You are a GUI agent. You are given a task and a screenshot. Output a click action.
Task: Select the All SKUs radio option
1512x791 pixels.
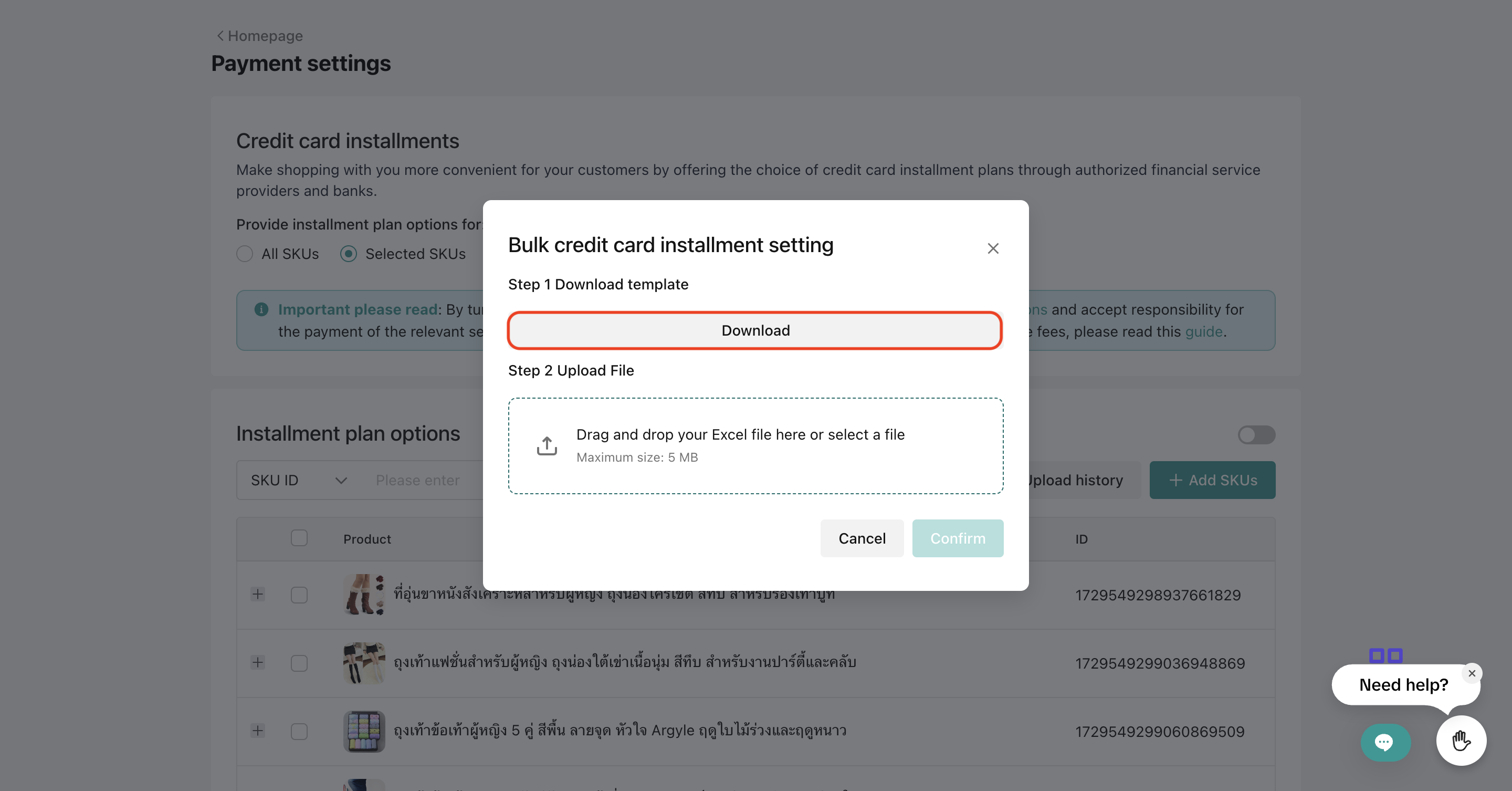(x=245, y=254)
